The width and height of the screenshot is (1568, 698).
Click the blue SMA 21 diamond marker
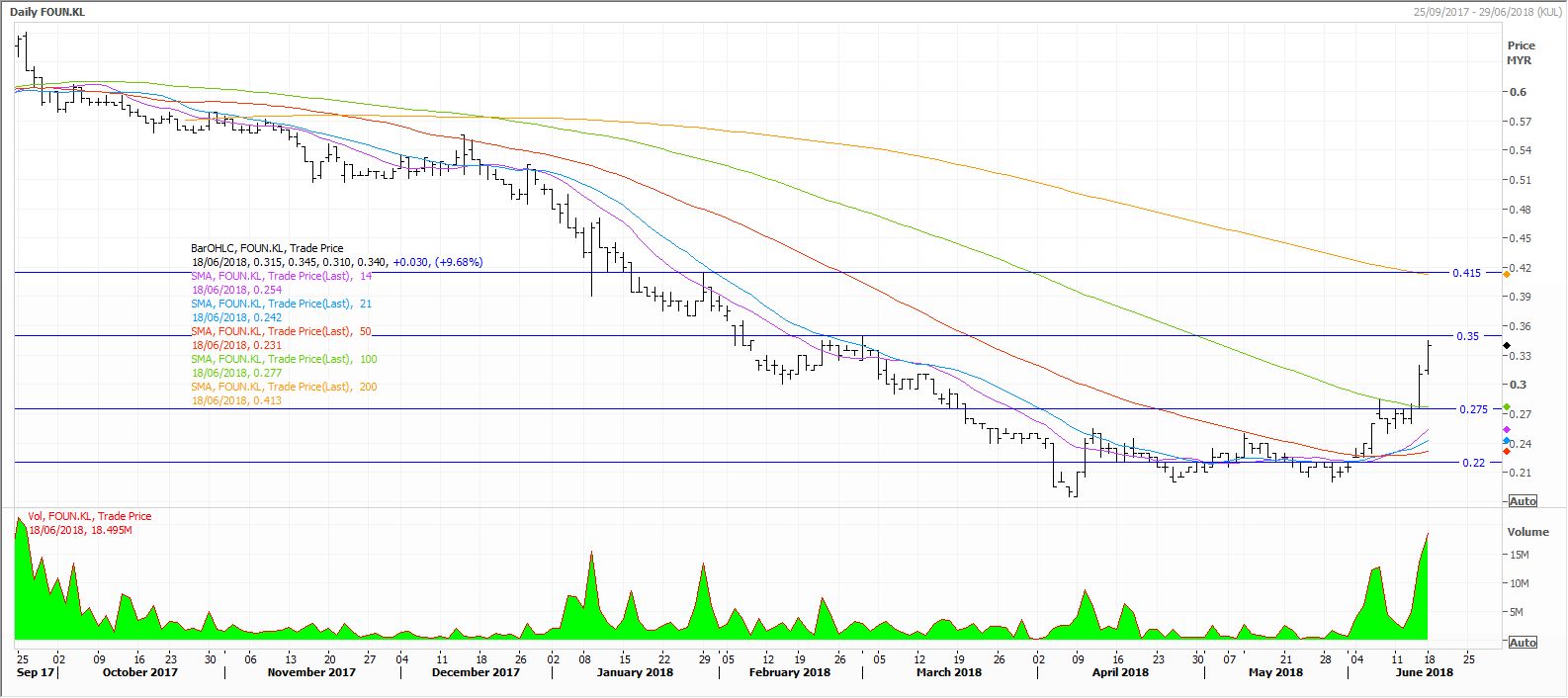coord(1506,441)
